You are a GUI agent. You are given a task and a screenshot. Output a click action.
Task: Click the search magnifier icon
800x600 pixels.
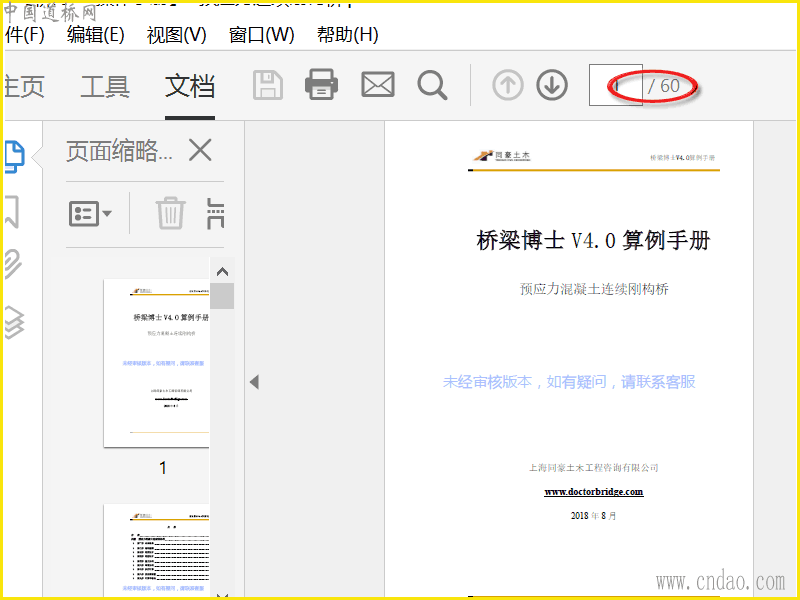(x=432, y=85)
